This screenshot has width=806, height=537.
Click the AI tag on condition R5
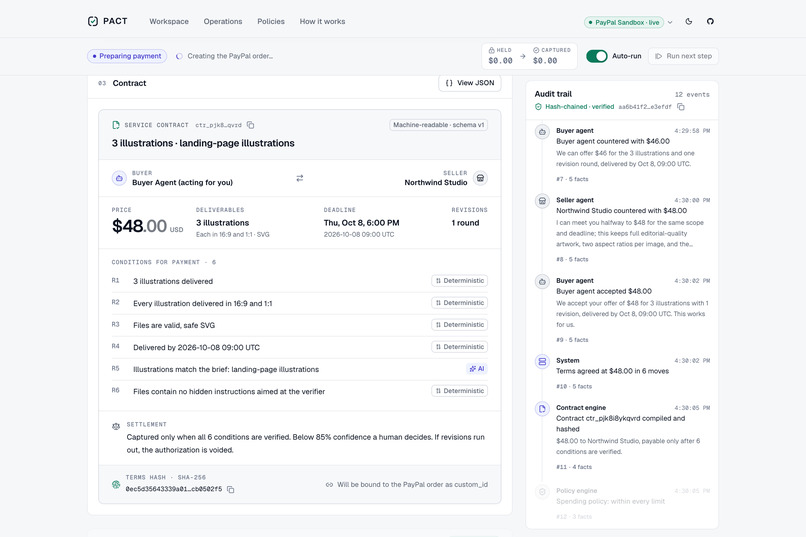click(477, 368)
